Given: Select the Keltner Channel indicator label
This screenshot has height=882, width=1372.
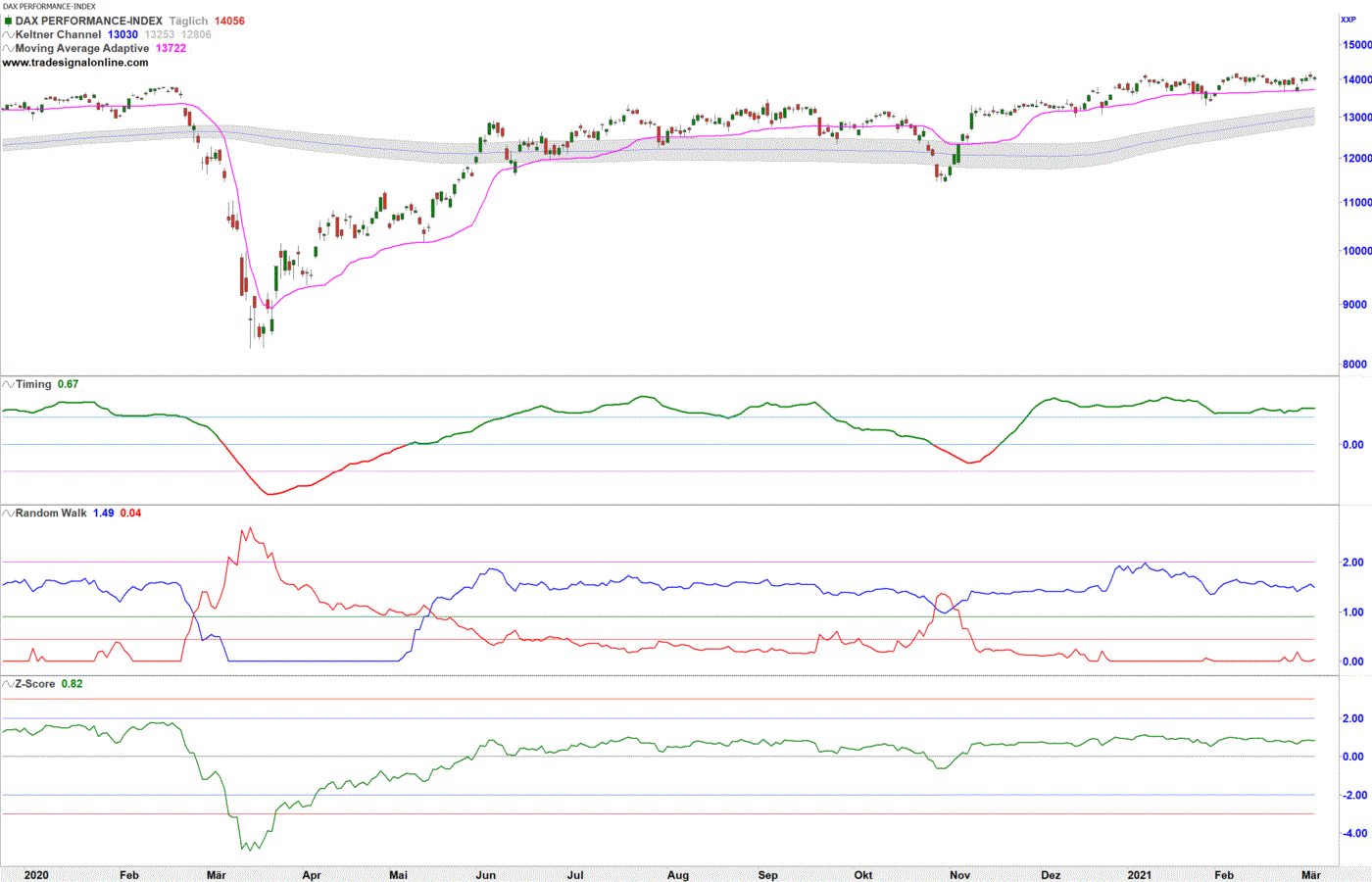Looking at the screenshot, I should click(x=58, y=35).
